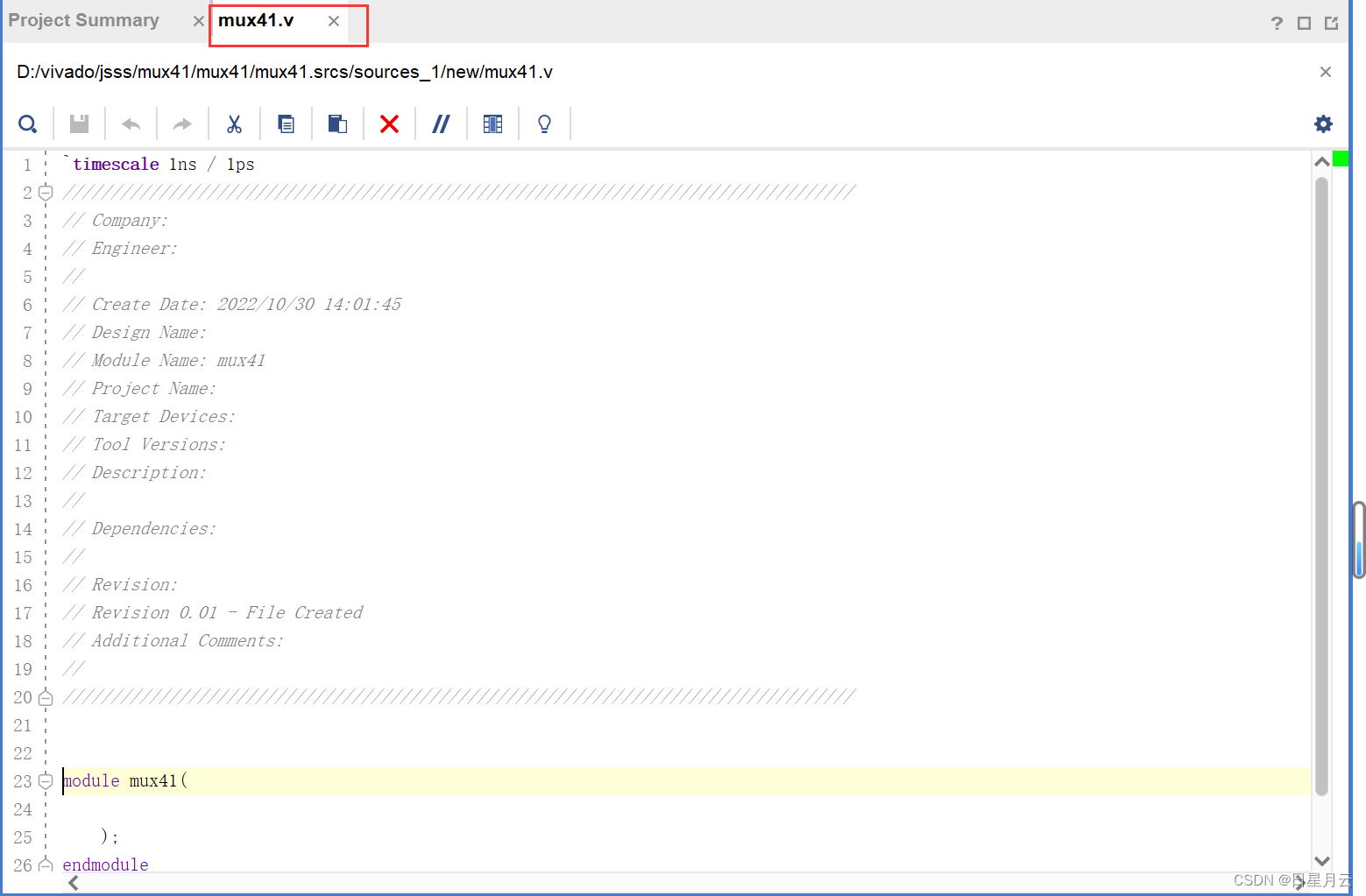Click the 'Engineer:' comment line
This screenshot has width=1366, height=896.
click(120, 248)
